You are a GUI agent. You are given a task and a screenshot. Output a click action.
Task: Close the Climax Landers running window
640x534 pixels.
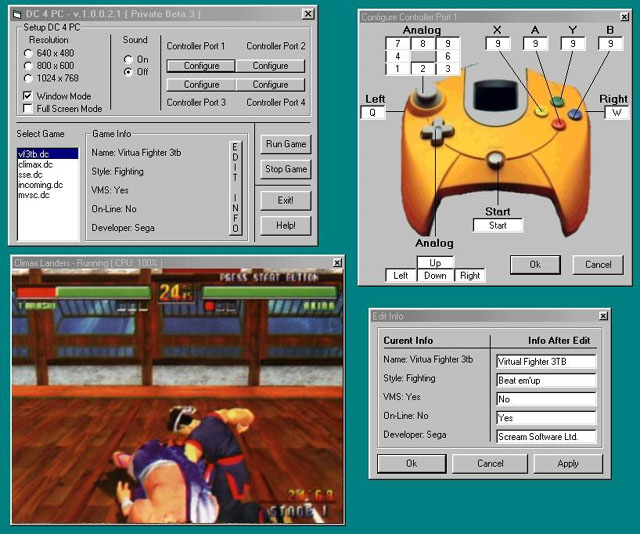[337, 263]
